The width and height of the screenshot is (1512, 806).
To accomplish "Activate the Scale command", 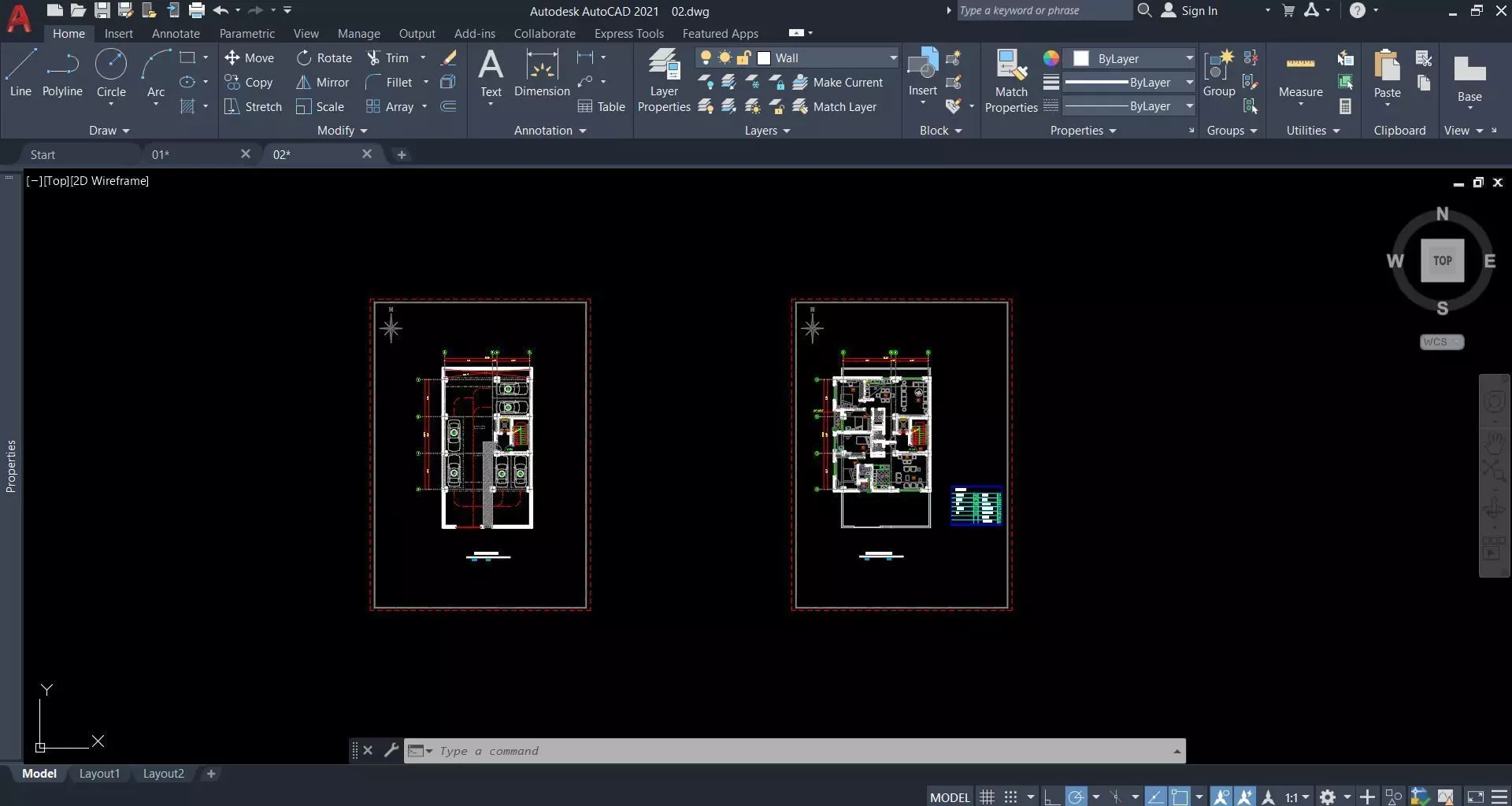I will click(320, 106).
